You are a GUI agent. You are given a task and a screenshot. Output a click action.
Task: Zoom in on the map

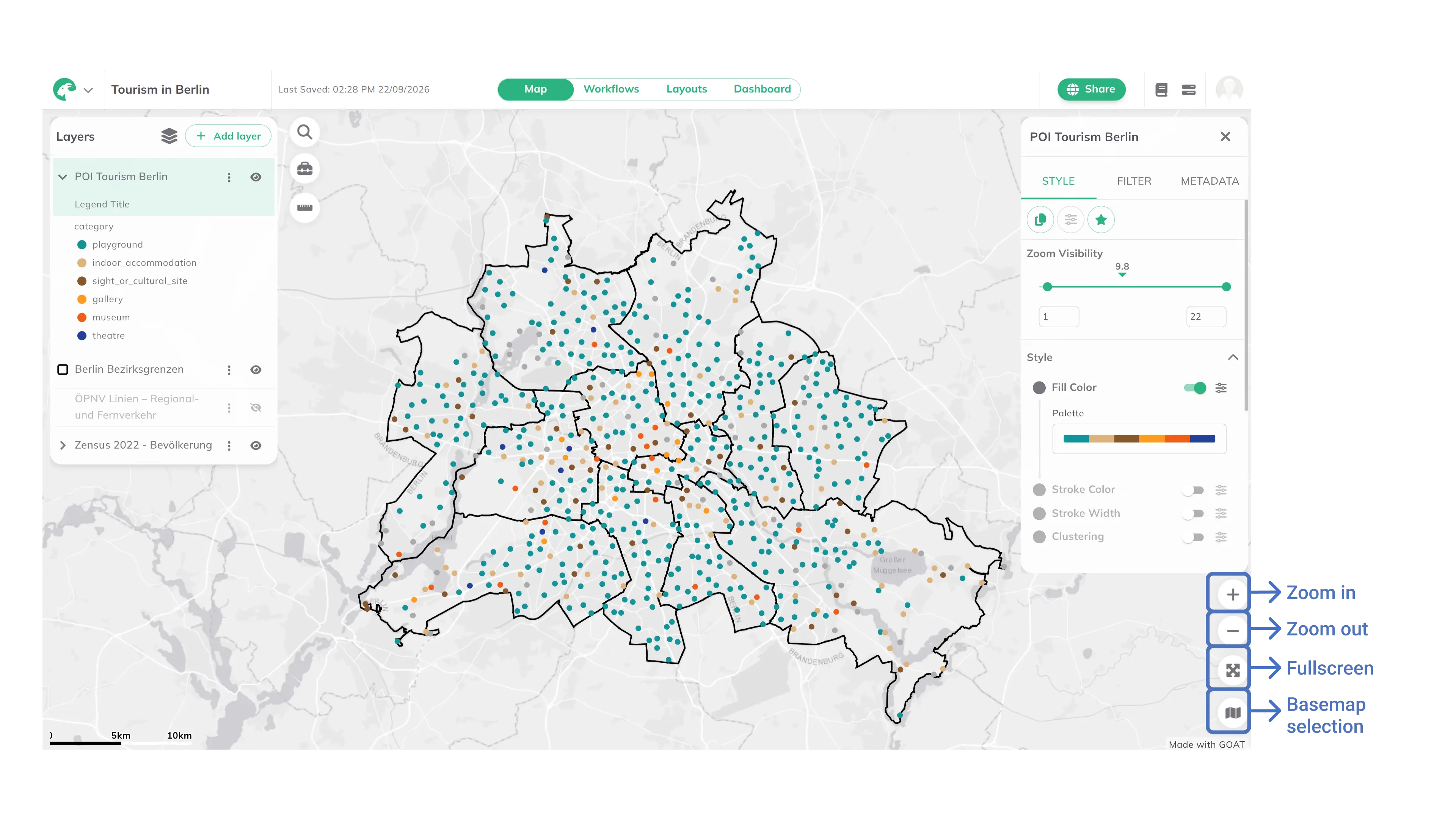[x=1233, y=594]
